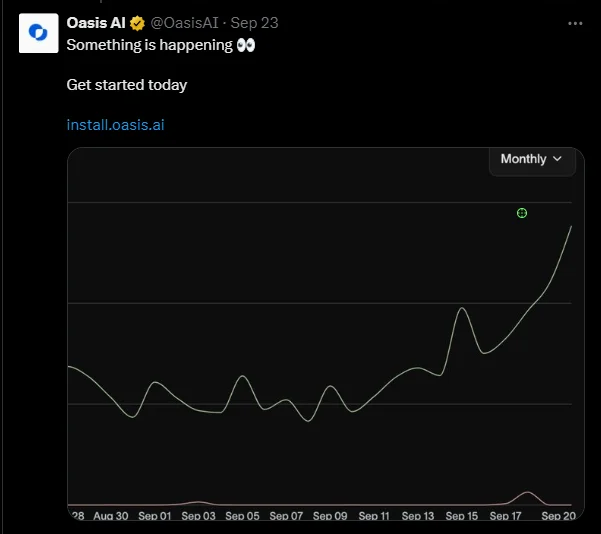Click the green crosshair marker on chart

click(522, 213)
